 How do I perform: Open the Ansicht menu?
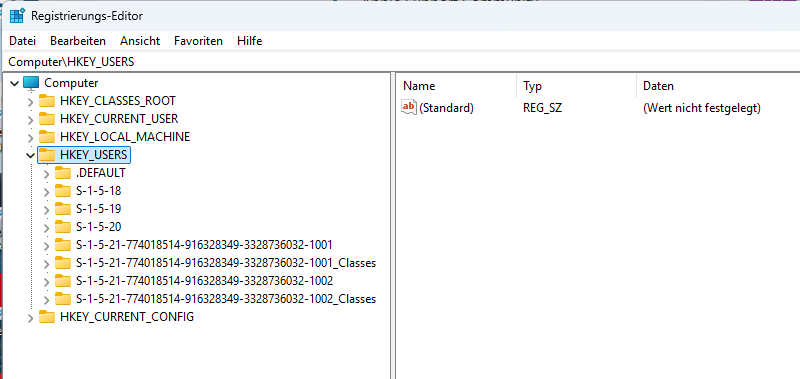pyautogui.click(x=140, y=41)
